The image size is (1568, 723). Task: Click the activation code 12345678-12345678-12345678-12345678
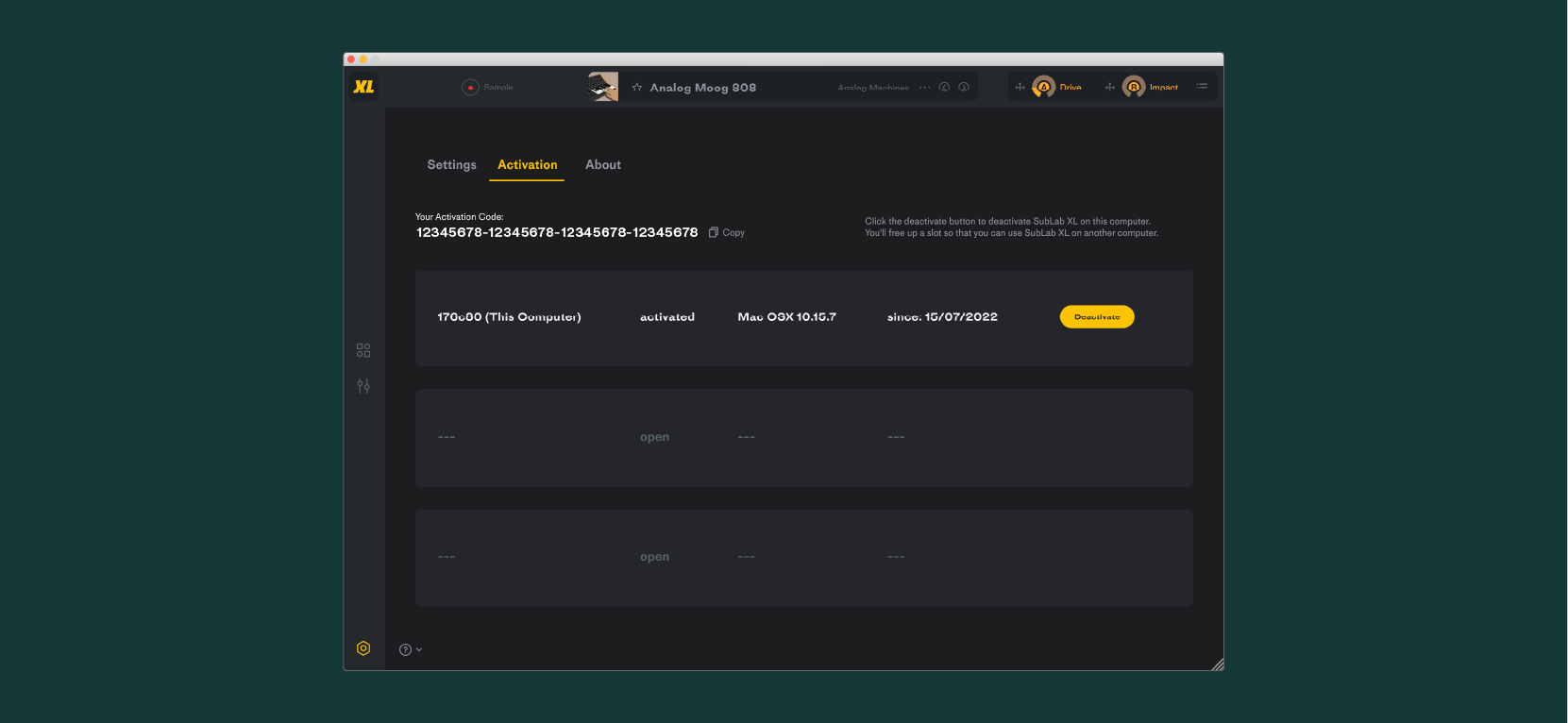point(557,232)
